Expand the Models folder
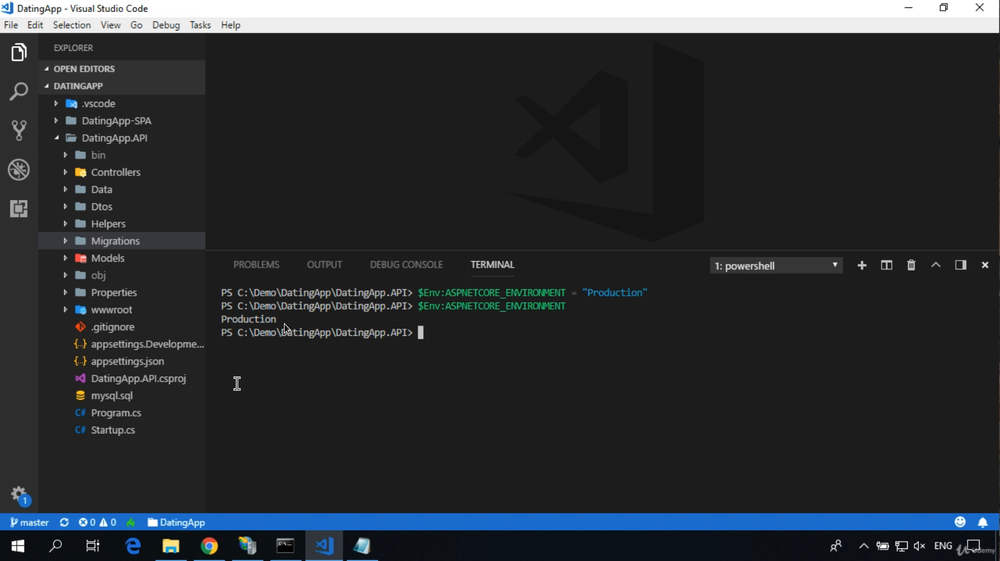 pyautogui.click(x=107, y=258)
